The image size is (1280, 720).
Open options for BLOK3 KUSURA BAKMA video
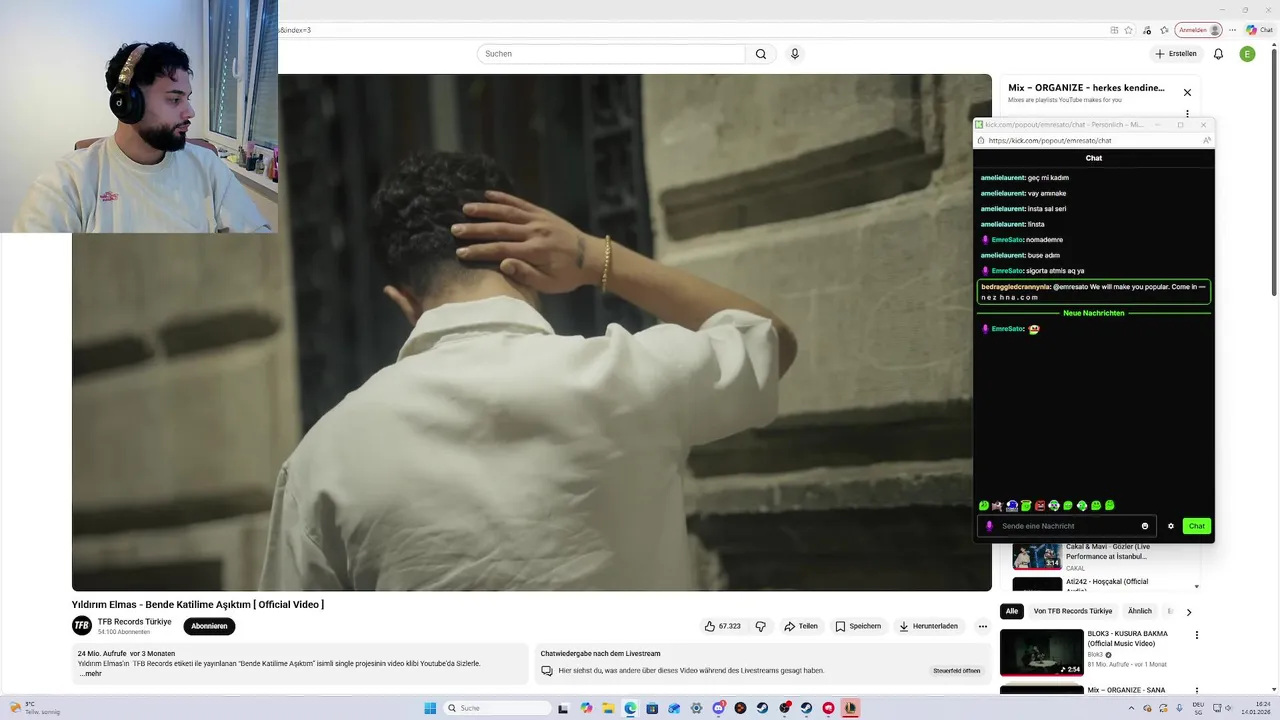[x=1197, y=635]
